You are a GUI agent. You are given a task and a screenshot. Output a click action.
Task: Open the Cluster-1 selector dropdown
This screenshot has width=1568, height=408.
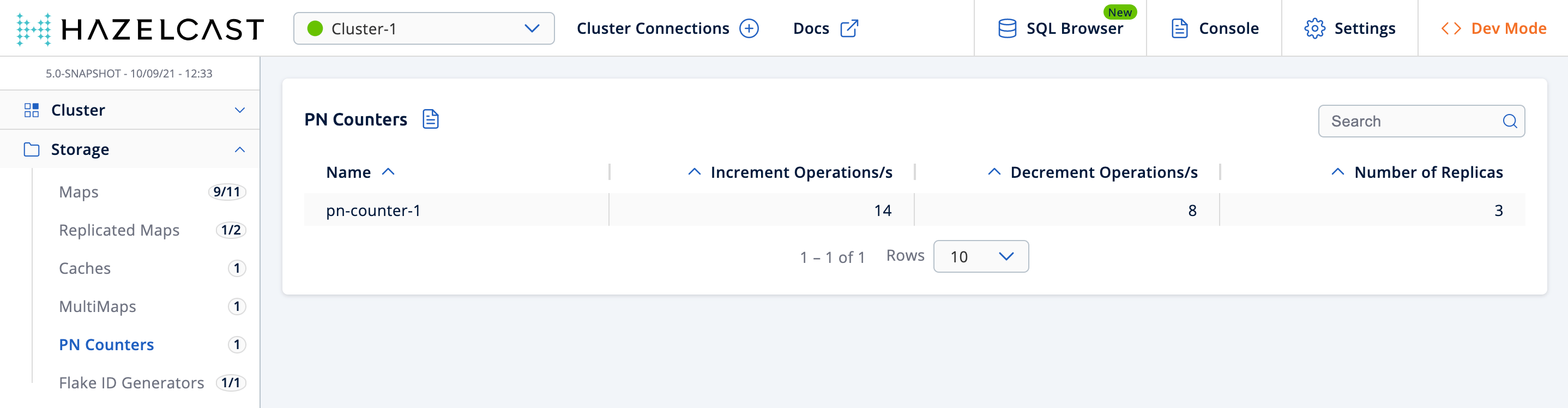(x=424, y=28)
